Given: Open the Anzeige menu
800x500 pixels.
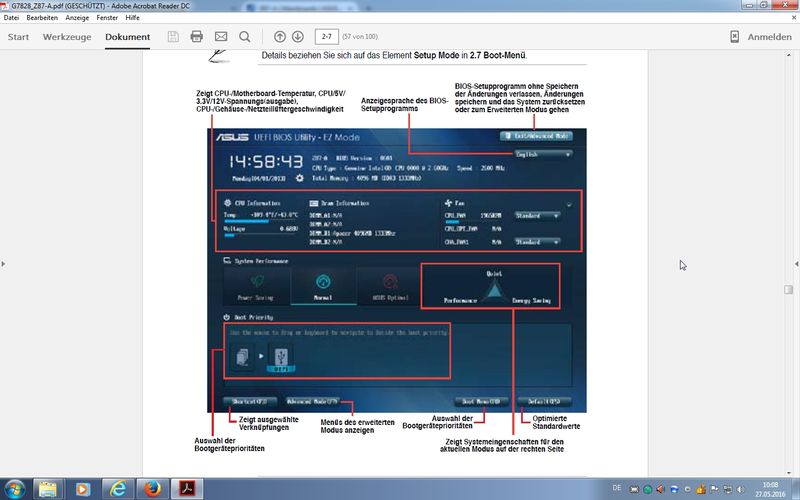Looking at the screenshot, I should point(77,17).
